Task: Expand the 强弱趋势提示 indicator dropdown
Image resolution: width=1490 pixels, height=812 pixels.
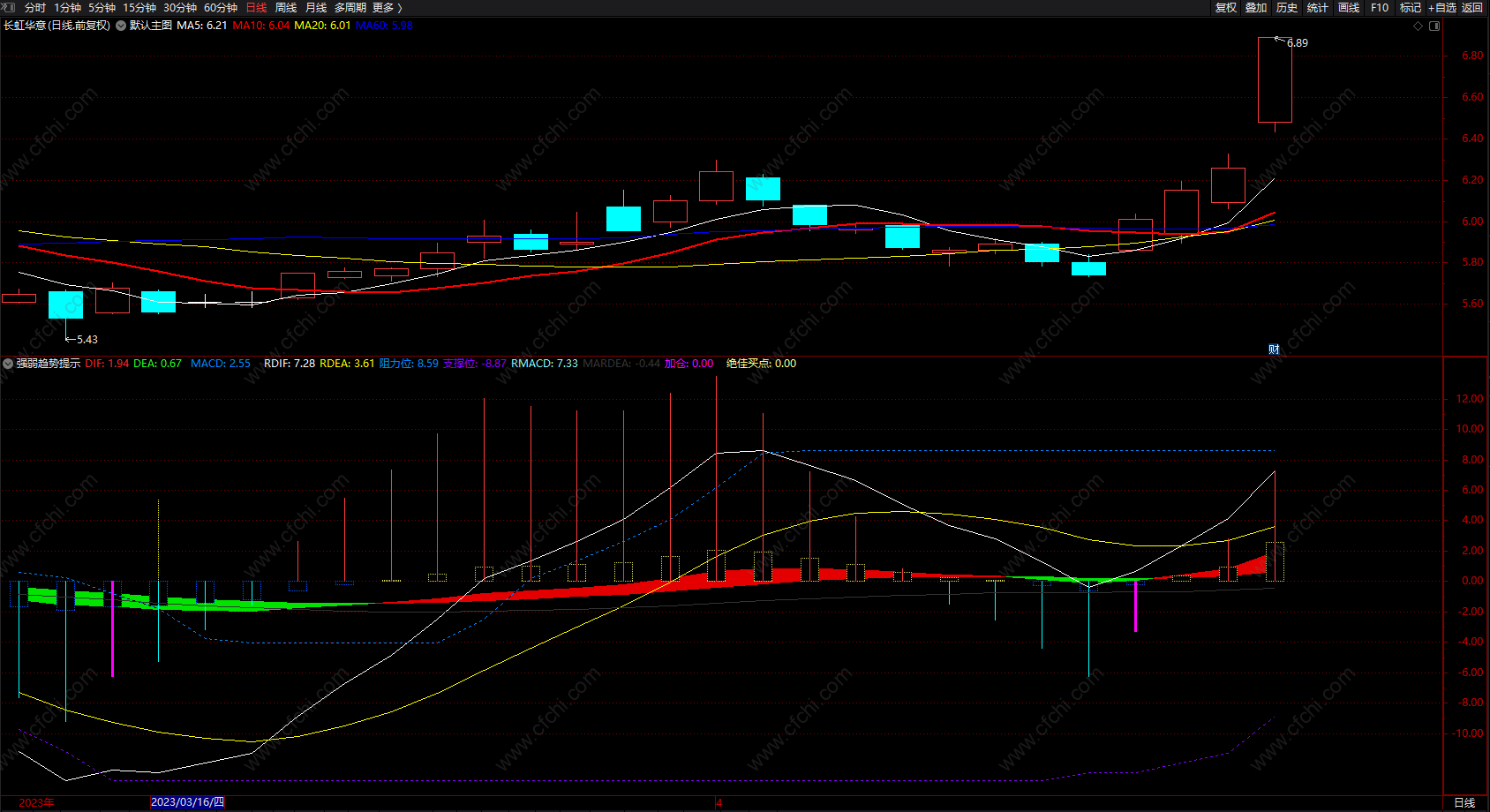Action: [8, 364]
